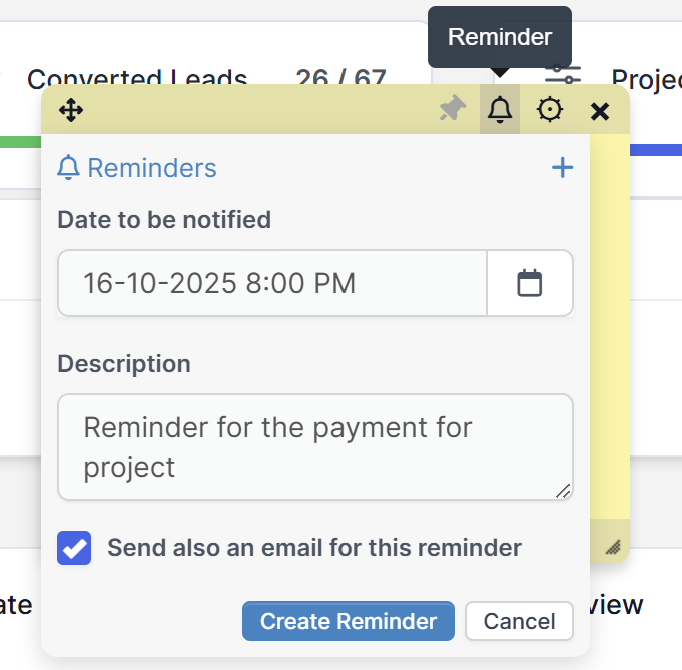The height and width of the screenshot is (670, 682).
Task: Cancel the reminder form
Action: point(519,621)
